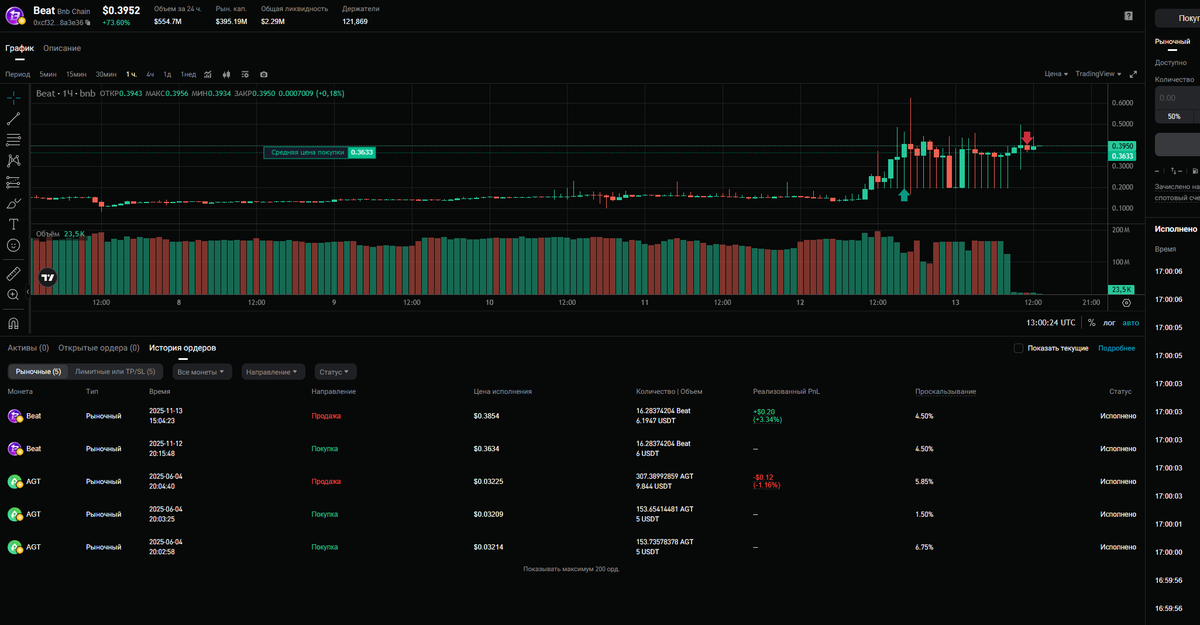Activate the zoom in tool

(14, 295)
